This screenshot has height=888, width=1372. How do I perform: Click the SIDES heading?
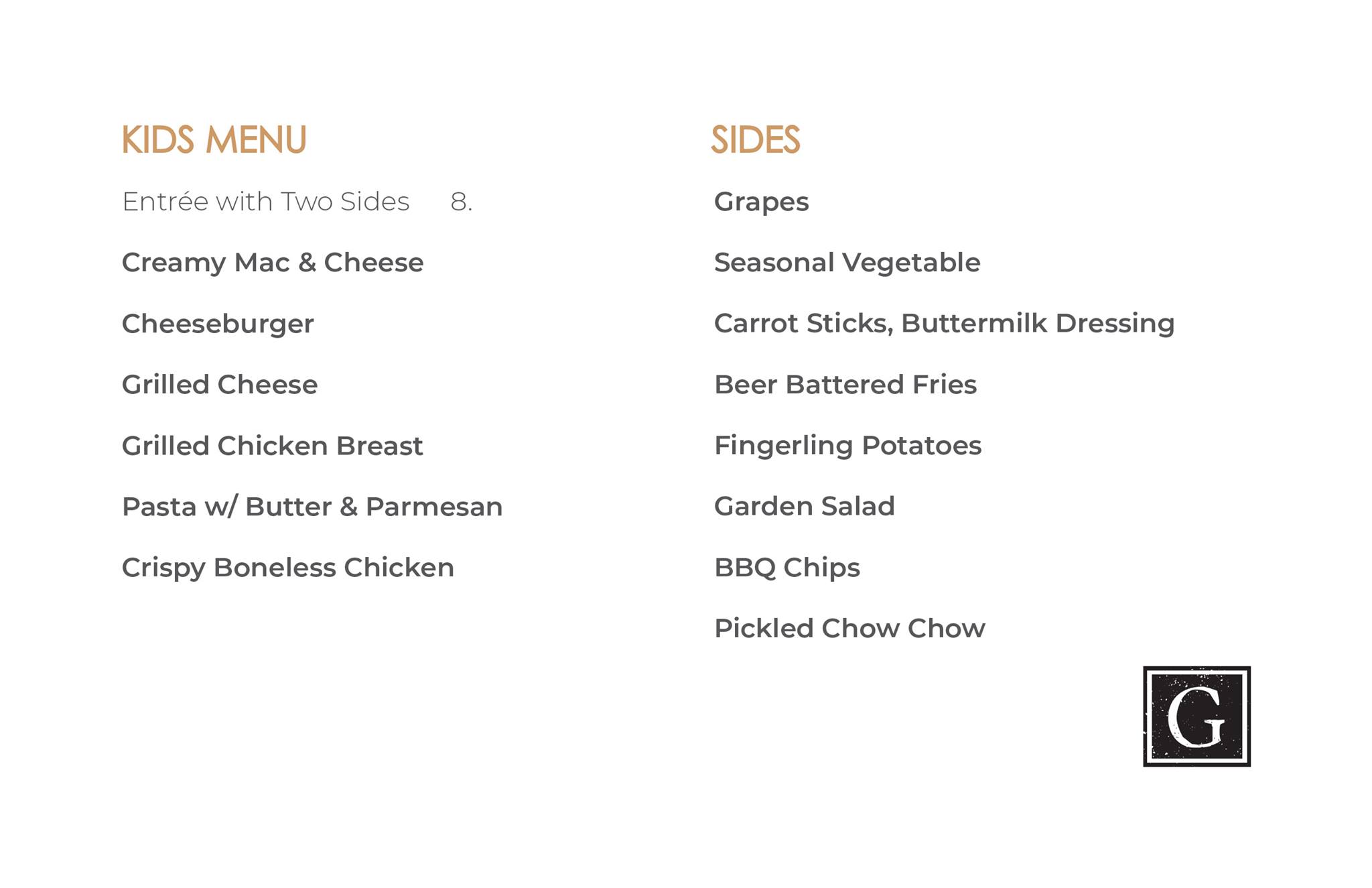(x=755, y=140)
